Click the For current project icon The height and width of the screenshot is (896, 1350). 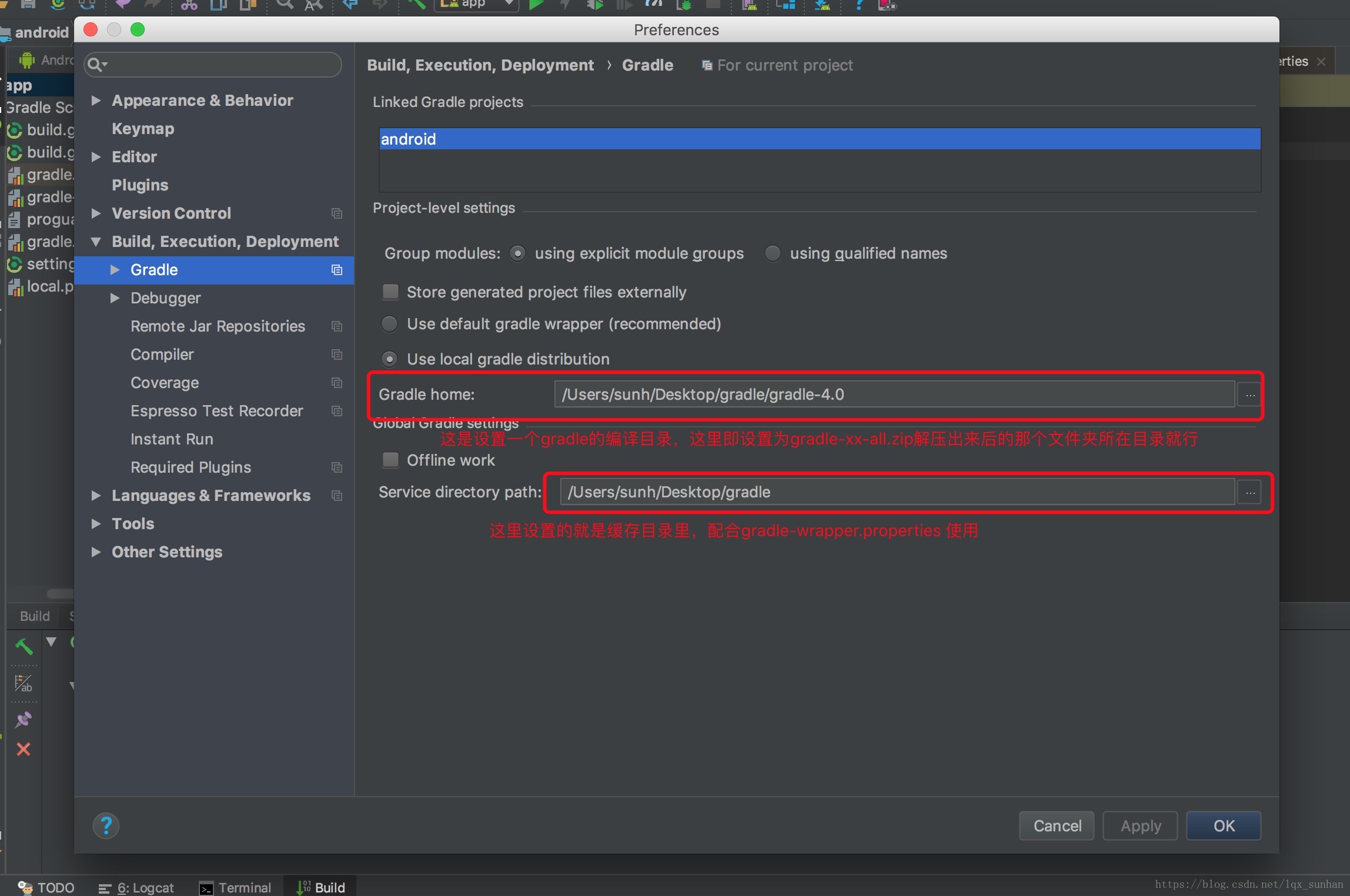point(707,65)
